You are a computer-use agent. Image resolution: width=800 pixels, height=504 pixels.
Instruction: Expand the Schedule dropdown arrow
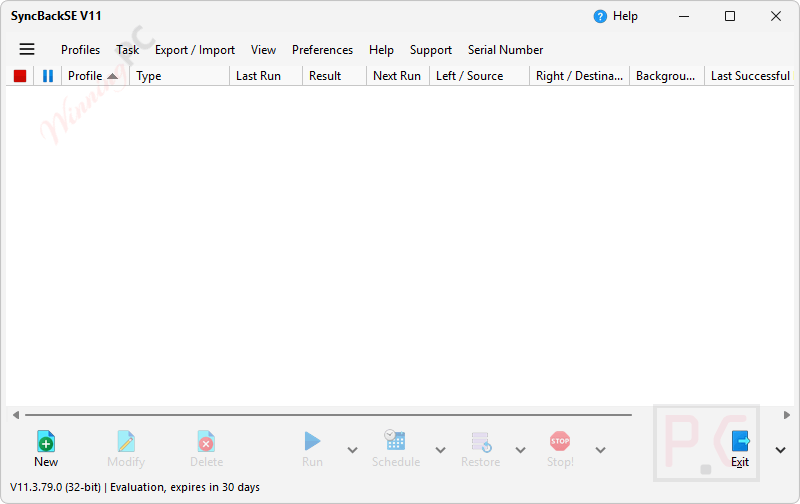pyautogui.click(x=440, y=450)
